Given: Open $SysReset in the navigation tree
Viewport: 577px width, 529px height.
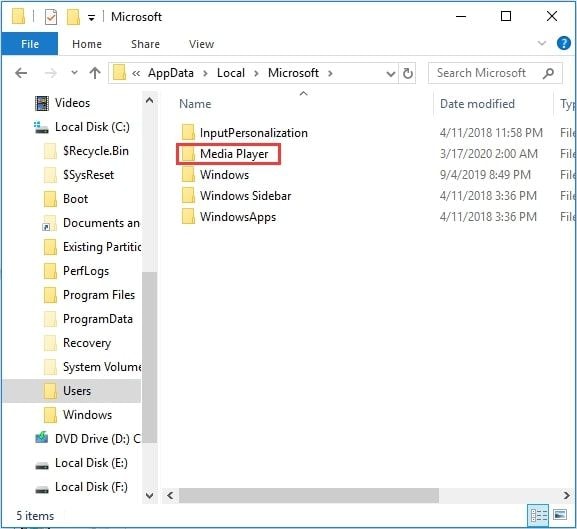Looking at the screenshot, I should [x=88, y=175].
